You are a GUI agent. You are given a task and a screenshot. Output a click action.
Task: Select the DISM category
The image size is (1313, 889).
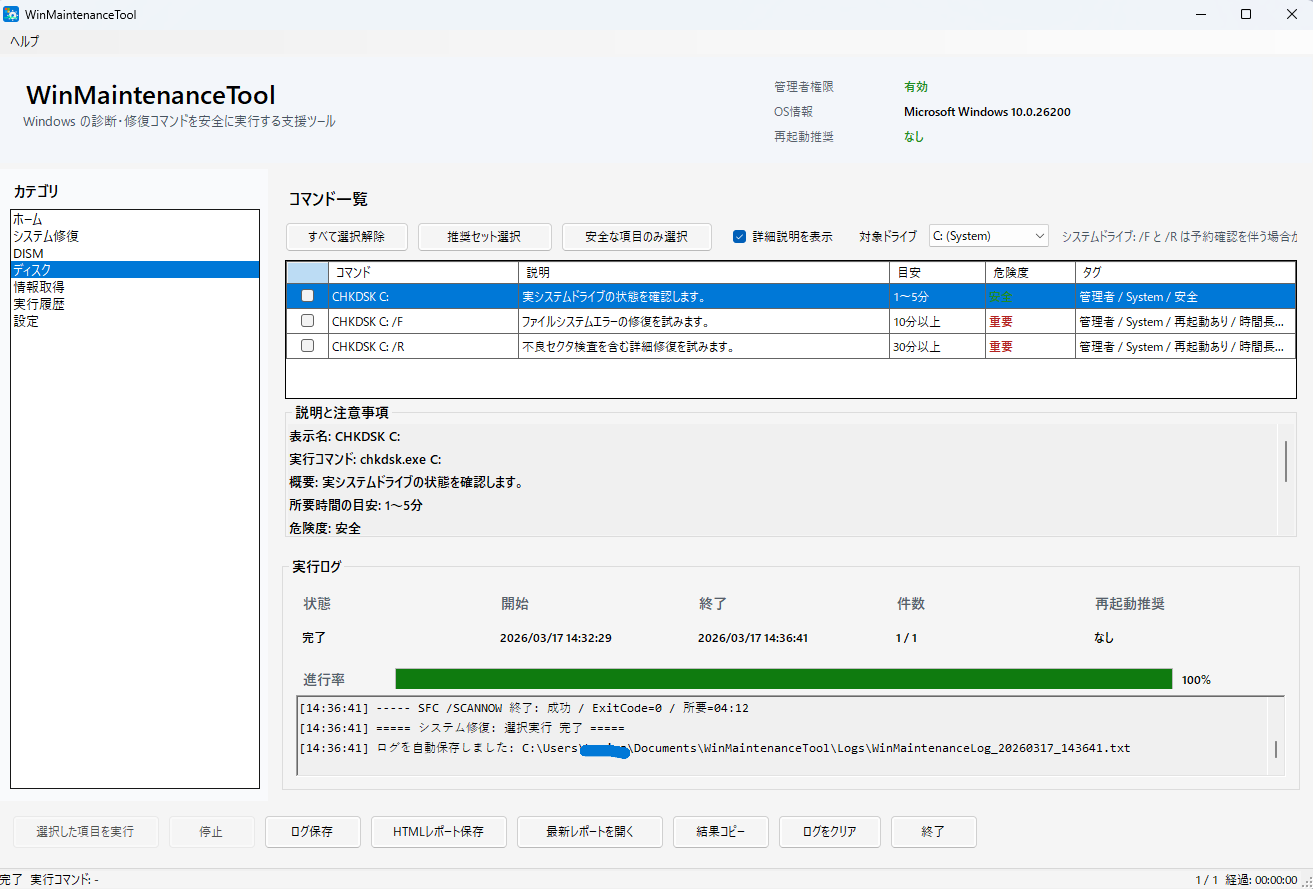(x=30, y=253)
